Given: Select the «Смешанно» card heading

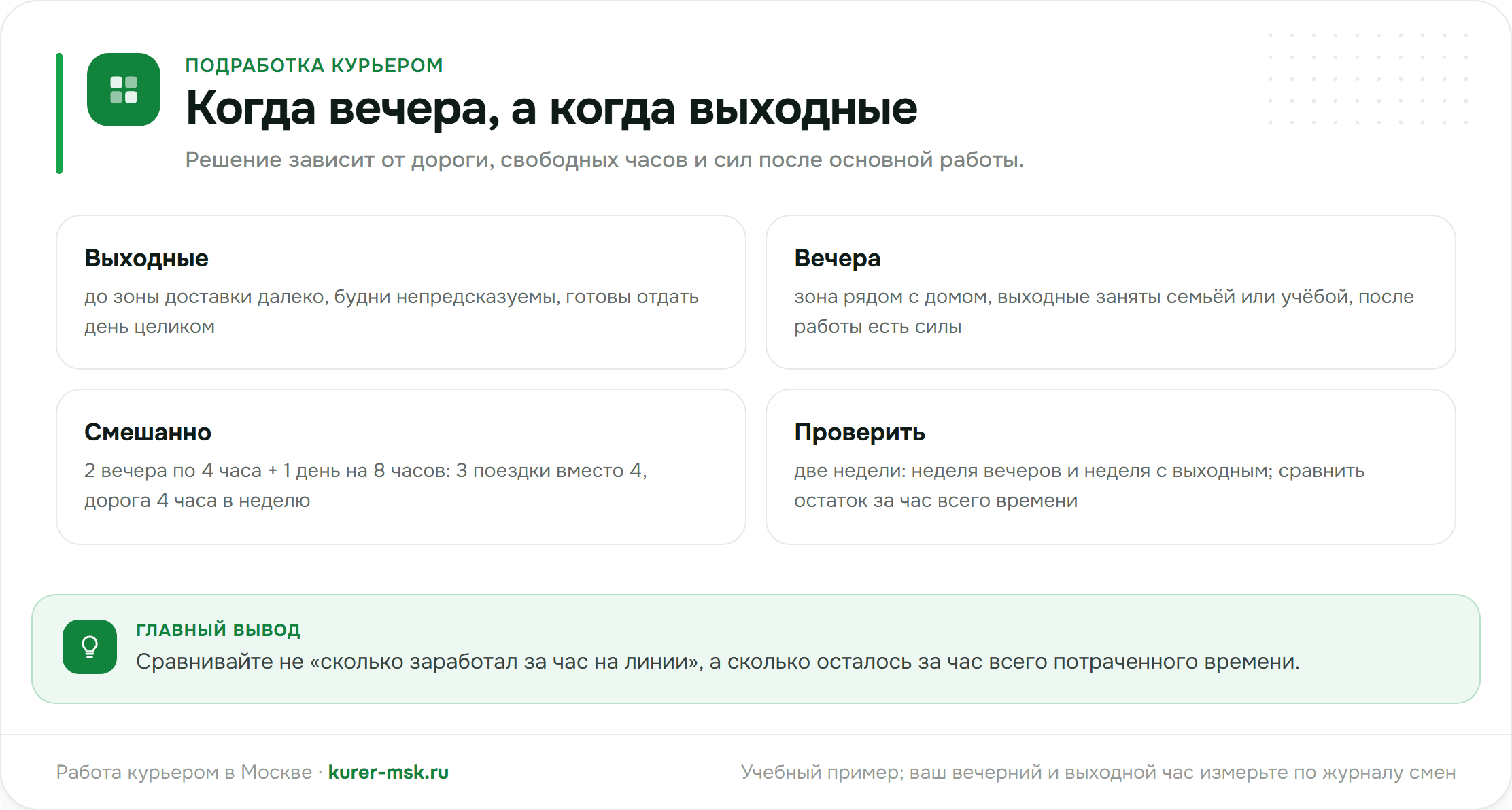Looking at the screenshot, I should (148, 432).
